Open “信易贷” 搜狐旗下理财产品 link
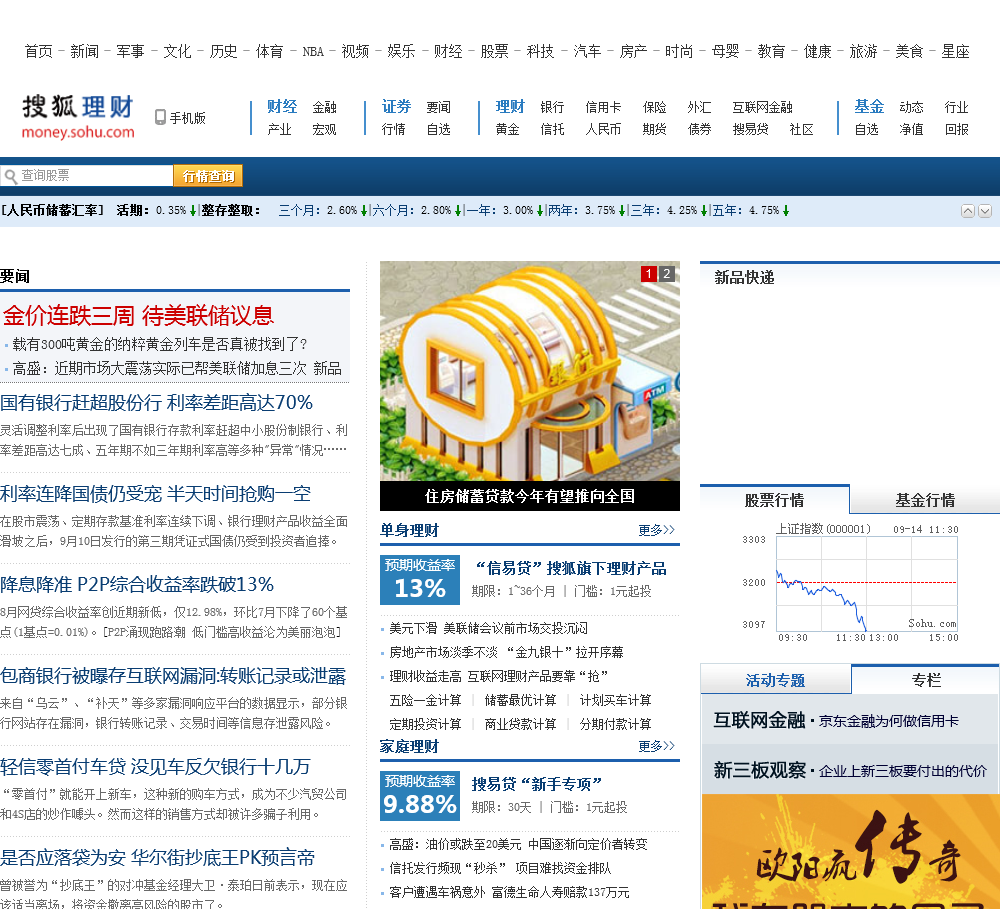 point(570,568)
